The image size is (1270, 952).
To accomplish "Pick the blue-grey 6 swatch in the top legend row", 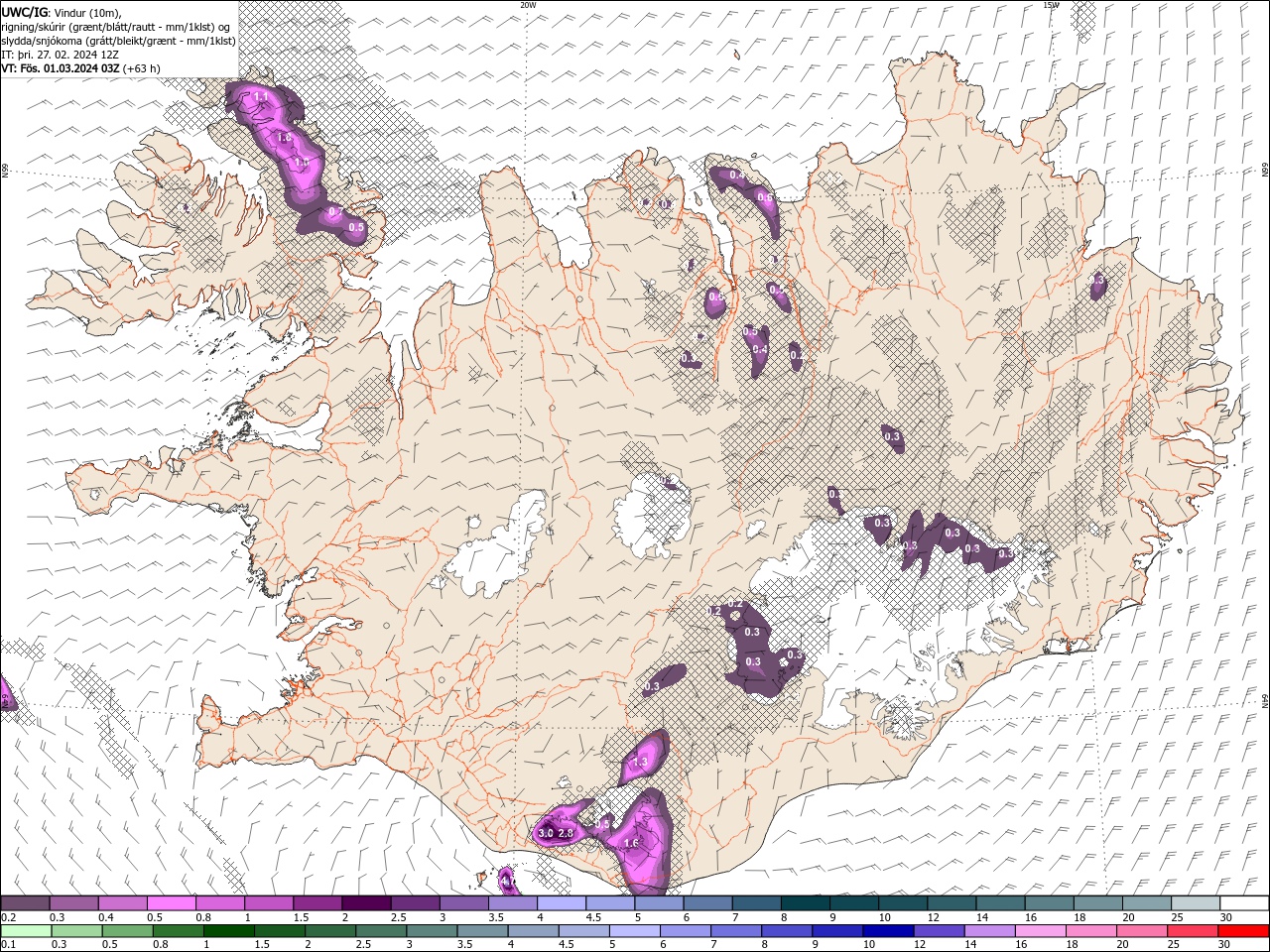I will (707, 903).
